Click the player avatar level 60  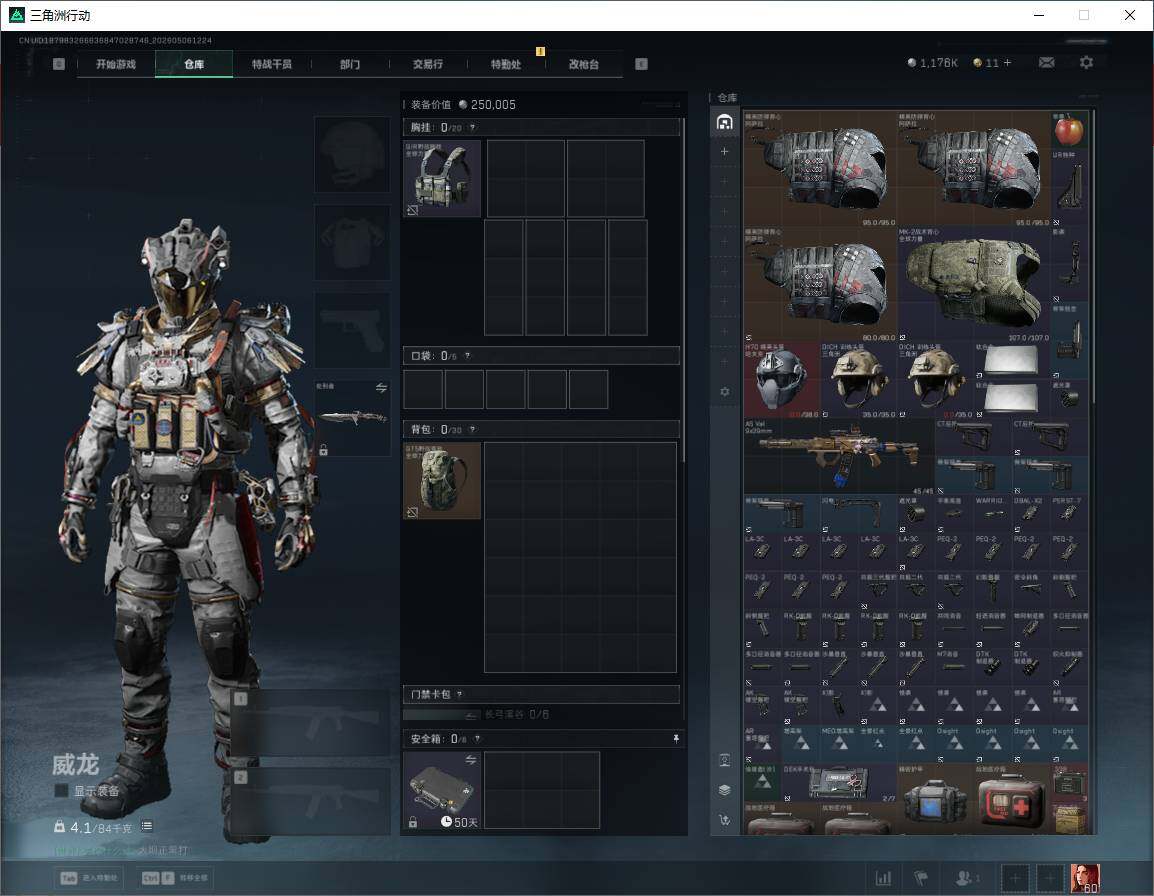point(1085,878)
